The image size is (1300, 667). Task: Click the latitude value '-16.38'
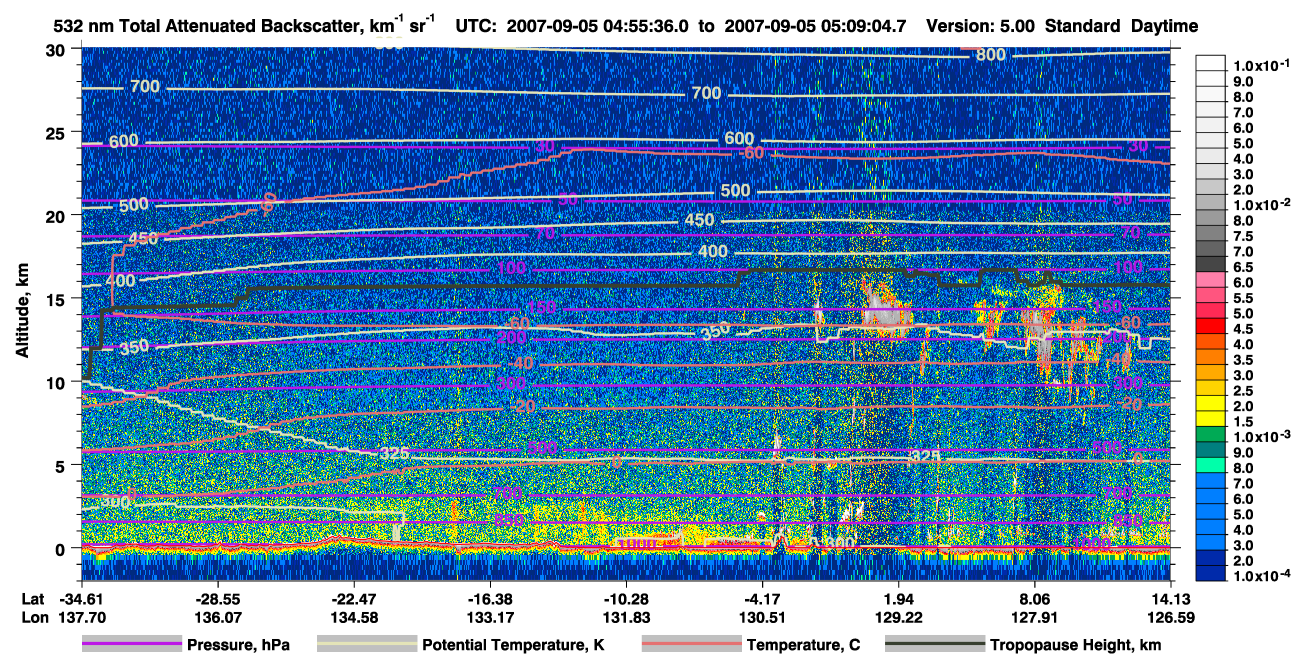click(490, 598)
